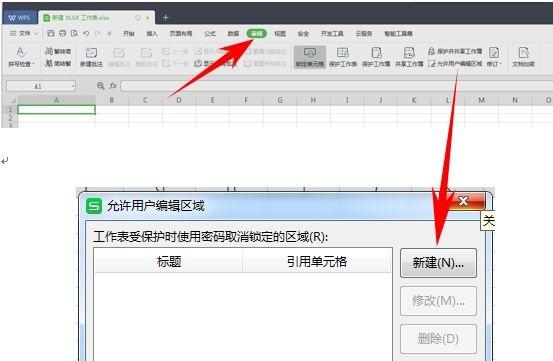Toggle the 锁定单元格 lock cell button
The width and height of the screenshot is (553, 361).
point(310,57)
